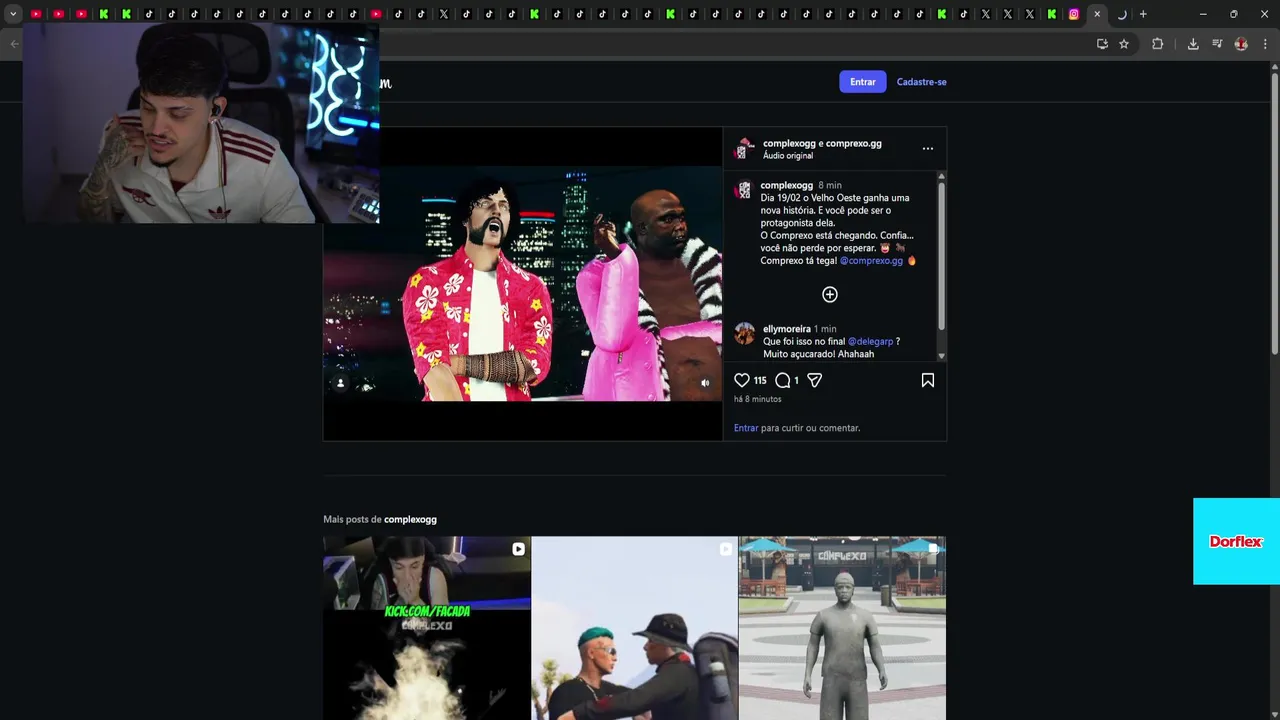This screenshot has width=1280, height=720.
Task: Show tagged people on the video
Action: [340, 383]
